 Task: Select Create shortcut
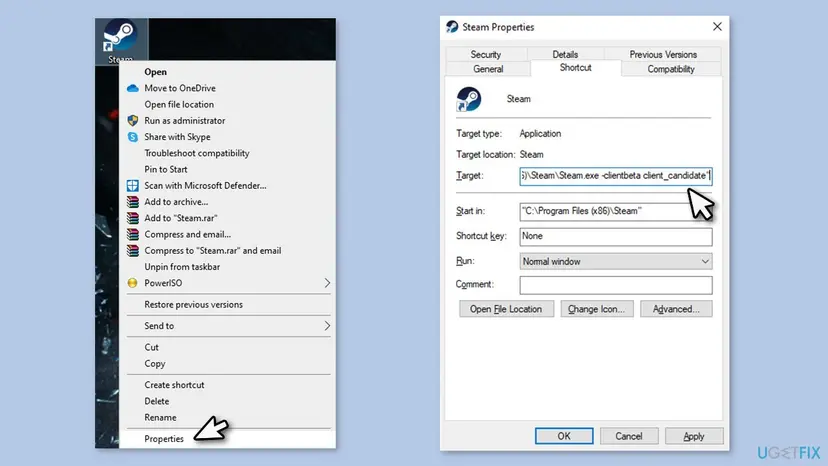click(174, 385)
